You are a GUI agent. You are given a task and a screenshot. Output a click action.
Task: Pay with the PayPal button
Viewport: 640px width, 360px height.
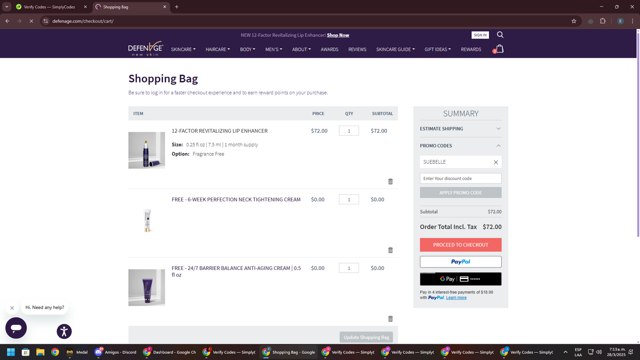click(x=460, y=262)
